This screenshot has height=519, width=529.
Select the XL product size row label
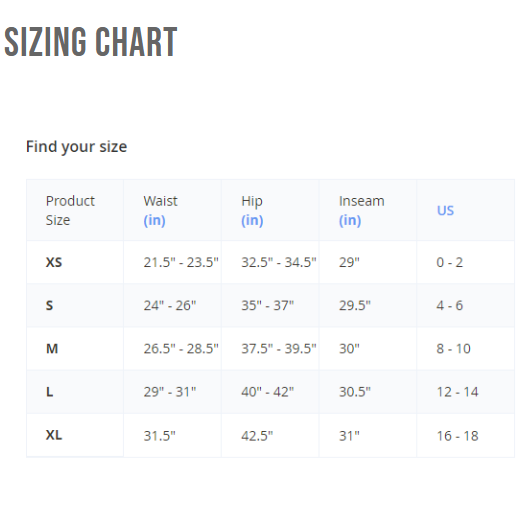54,435
